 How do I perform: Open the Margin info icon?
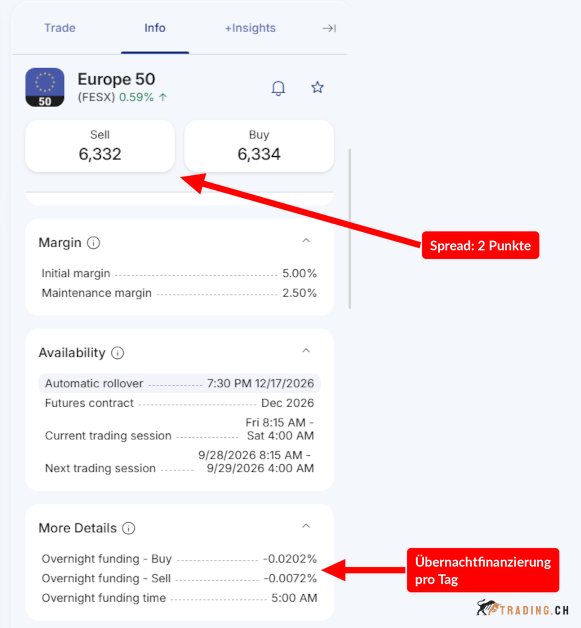click(x=93, y=243)
